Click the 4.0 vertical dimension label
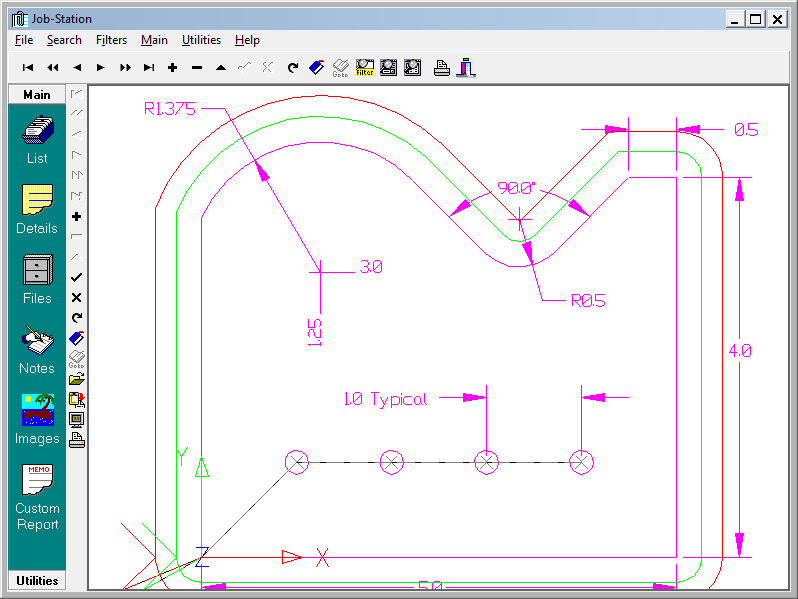 (x=740, y=351)
